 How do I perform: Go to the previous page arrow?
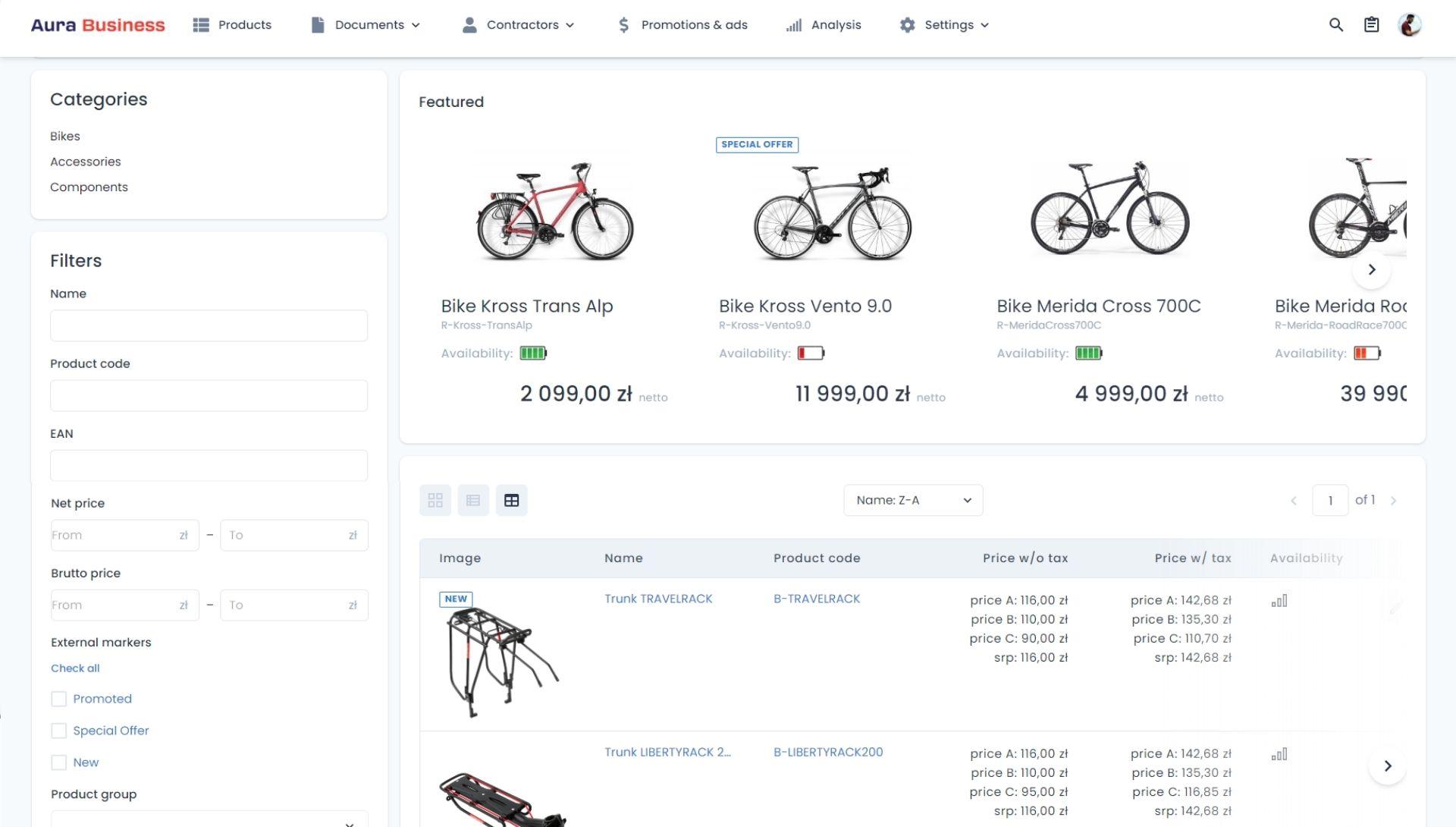pos(1294,501)
